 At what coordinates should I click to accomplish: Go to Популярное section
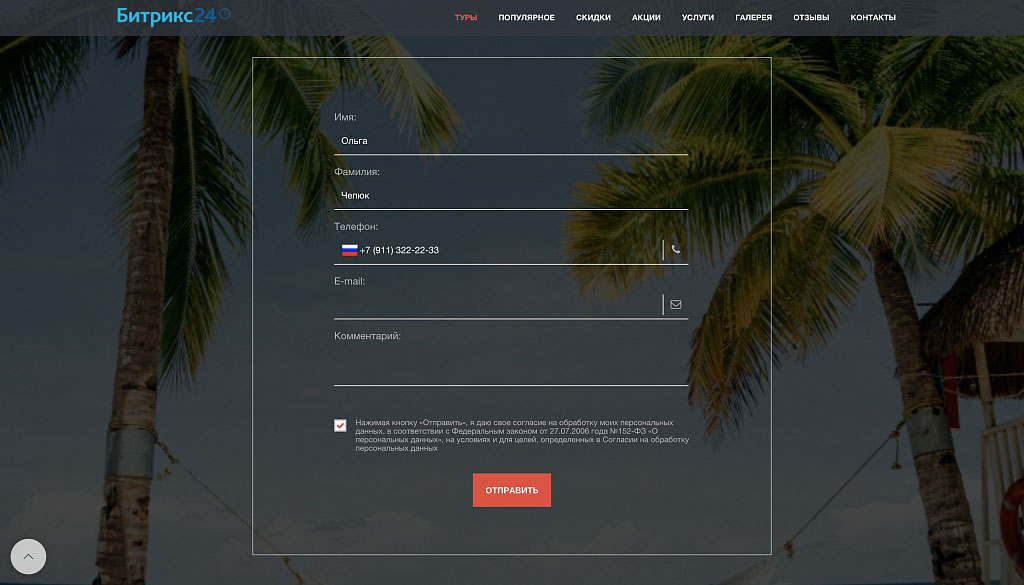click(x=526, y=18)
